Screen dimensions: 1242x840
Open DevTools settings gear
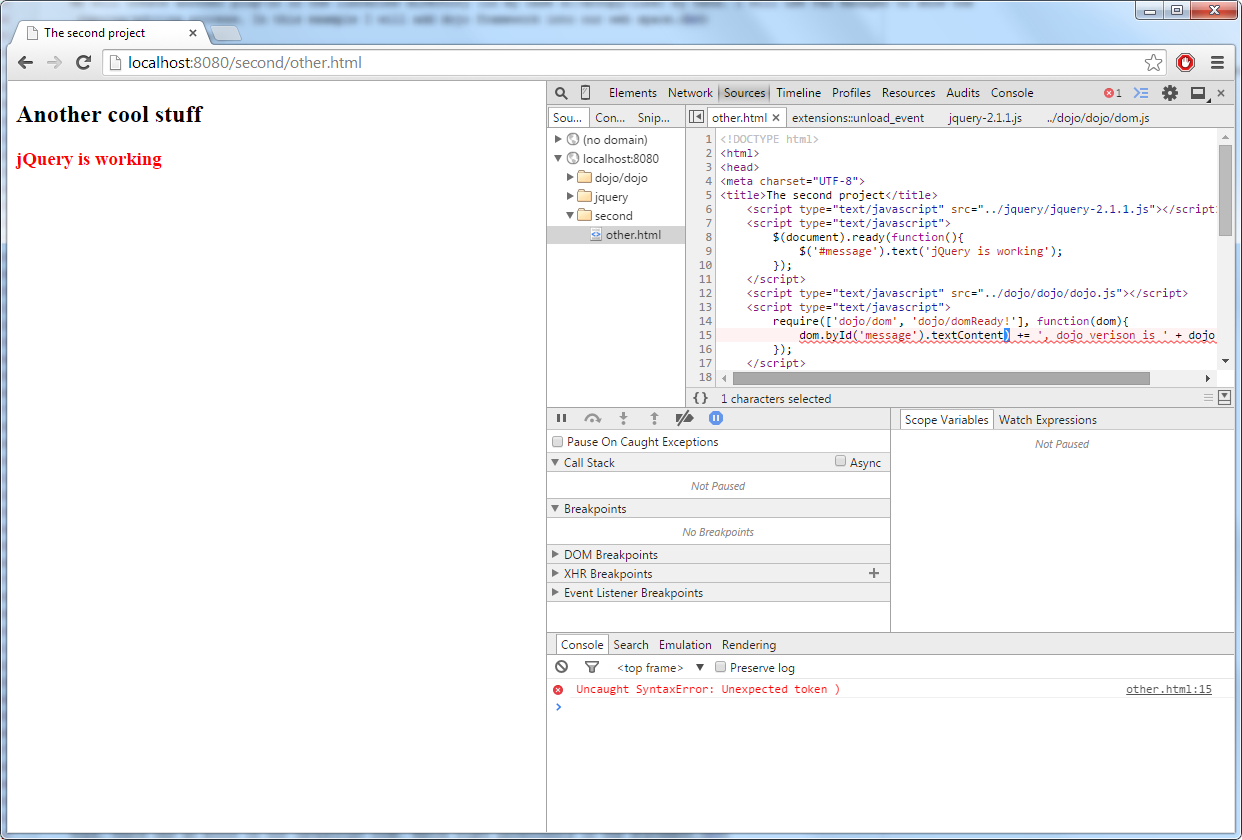[x=1169, y=93]
